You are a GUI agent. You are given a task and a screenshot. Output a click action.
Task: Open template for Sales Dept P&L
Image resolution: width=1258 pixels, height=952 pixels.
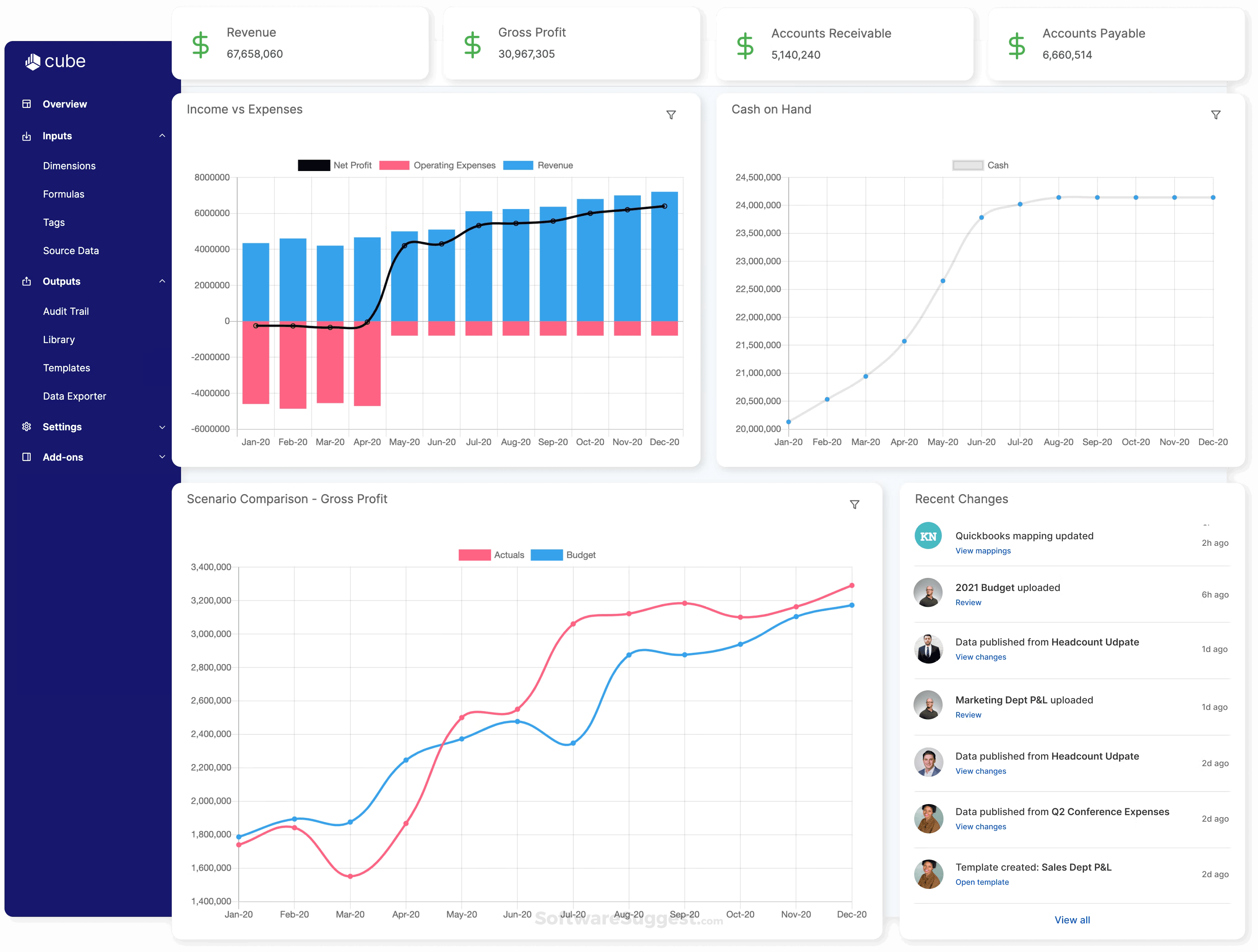point(981,882)
